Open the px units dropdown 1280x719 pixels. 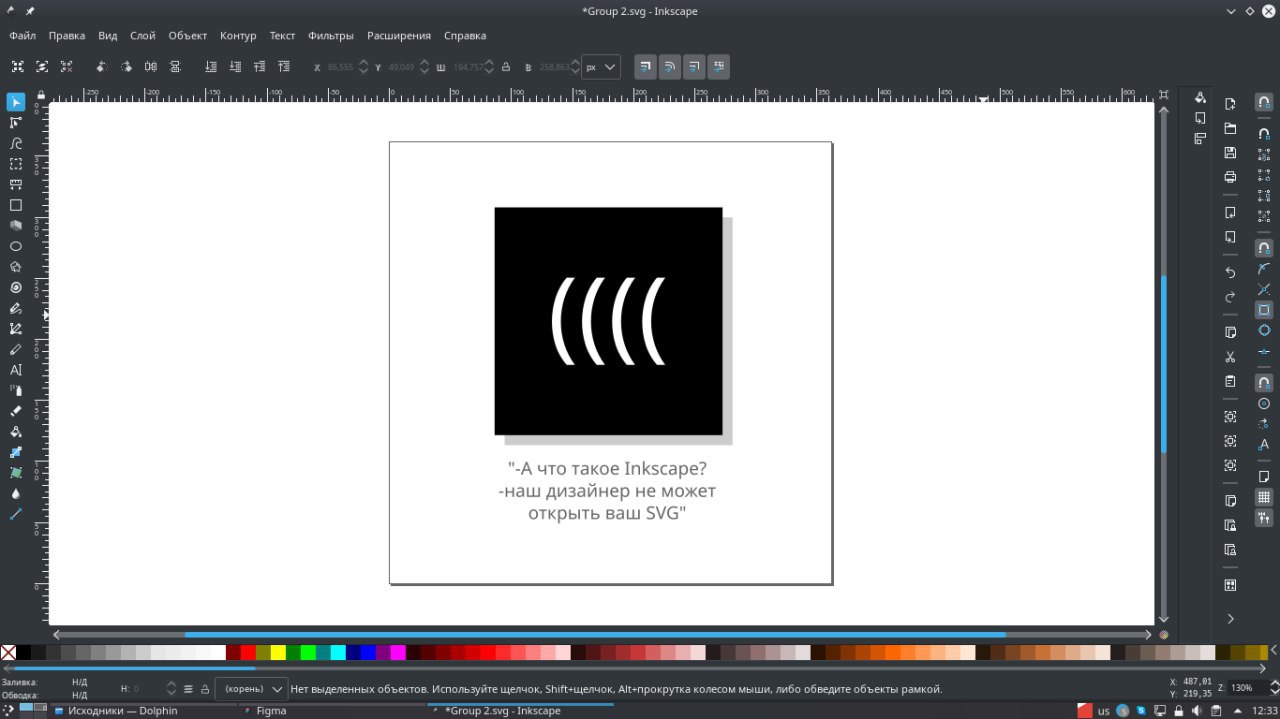[601, 67]
